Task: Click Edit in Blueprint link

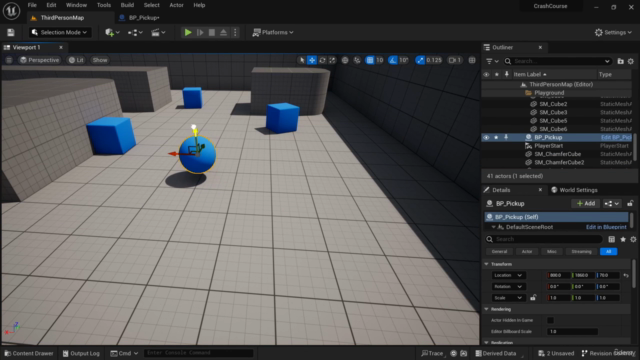Action: pos(606,227)
